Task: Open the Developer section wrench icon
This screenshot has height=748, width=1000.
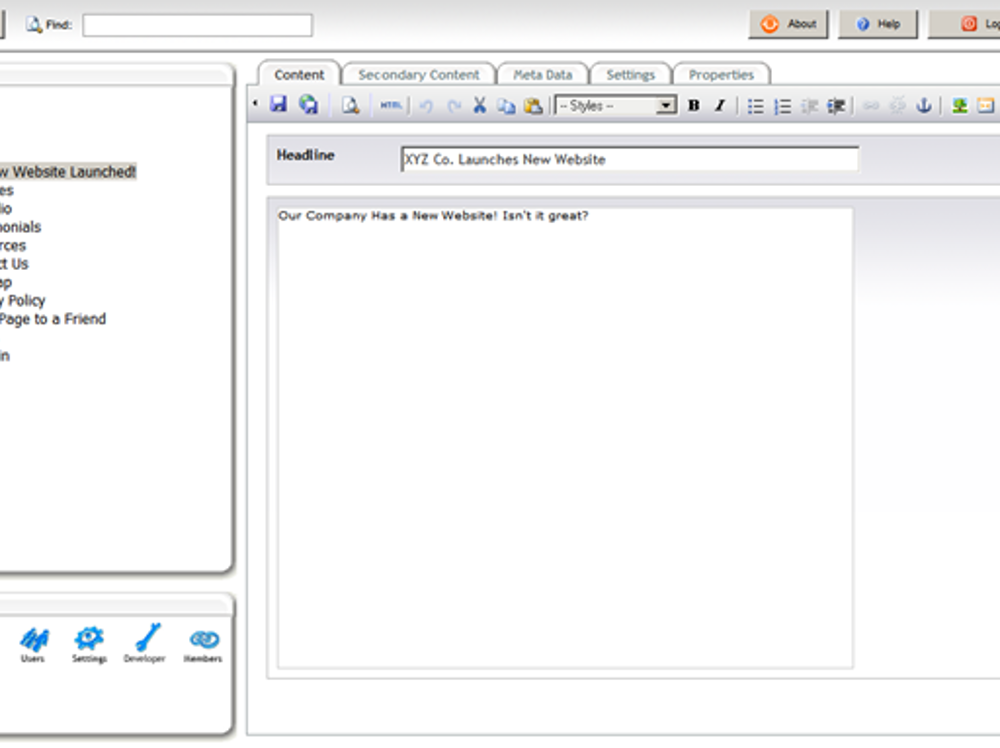Action: [x=146, y=643]
